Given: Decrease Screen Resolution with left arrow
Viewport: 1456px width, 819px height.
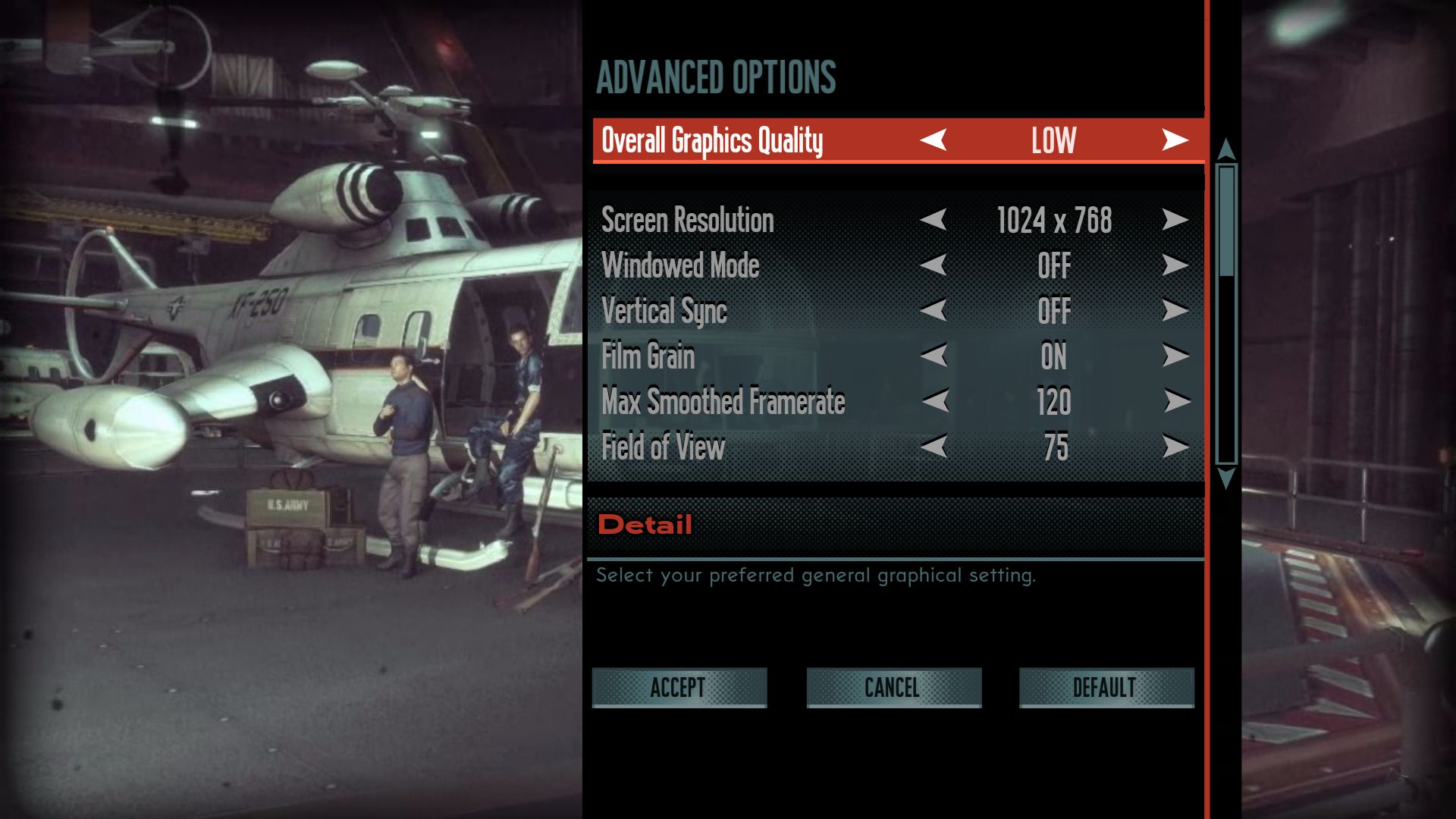Looking at the screenshot, I should coord(934,220).
